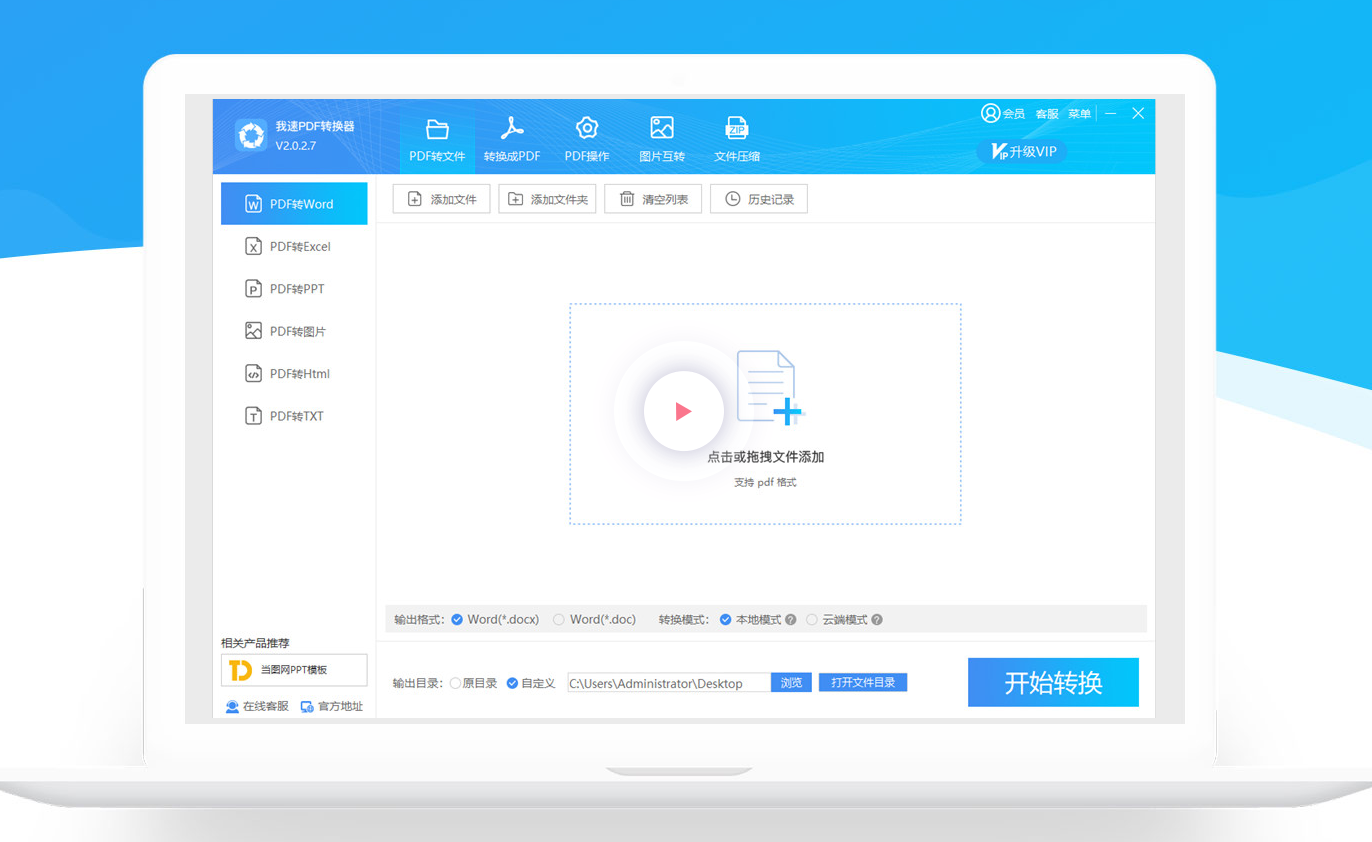The height and width of the screenshot is (842, 1372).
Task: Open 历史记录 history list
Action: [x=758, y=199]
